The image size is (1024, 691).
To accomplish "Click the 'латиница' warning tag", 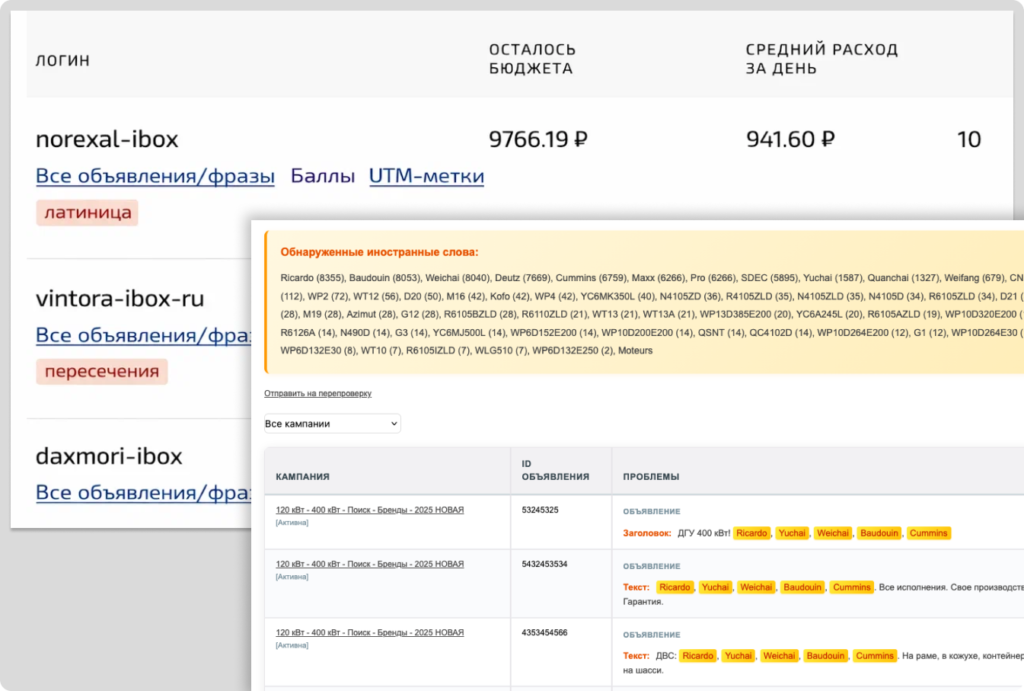I will coord(86,212).
